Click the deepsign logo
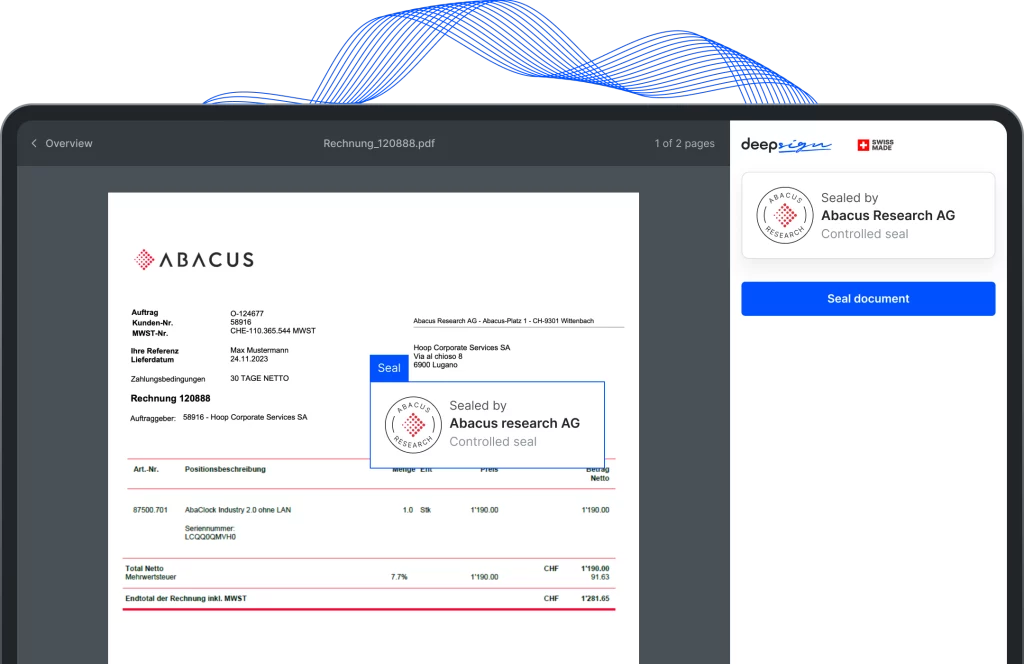 786,145
